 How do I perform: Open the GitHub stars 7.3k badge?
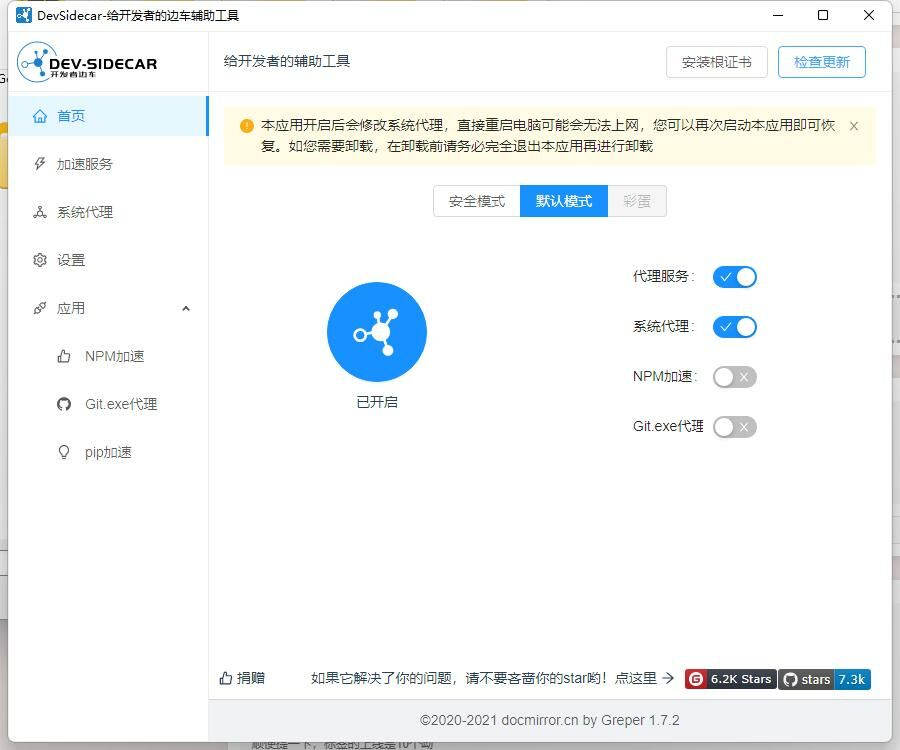point(825,679)
